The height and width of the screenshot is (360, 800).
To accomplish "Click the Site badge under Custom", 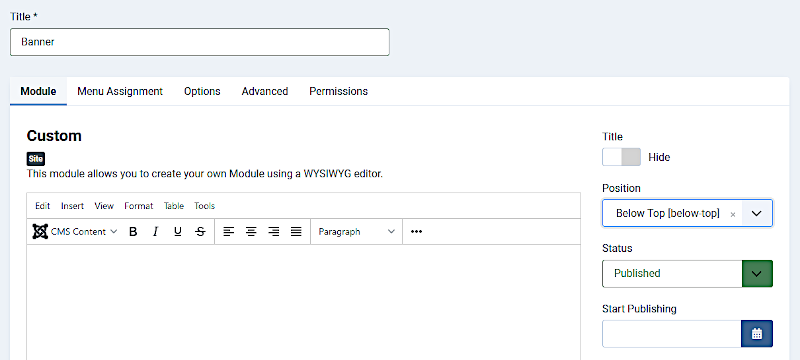I will [36, 159].
